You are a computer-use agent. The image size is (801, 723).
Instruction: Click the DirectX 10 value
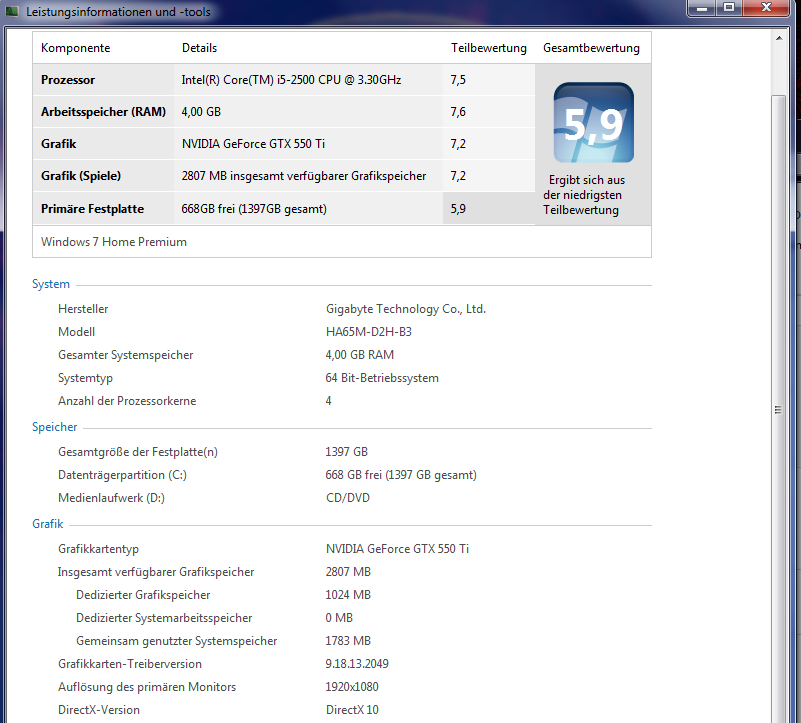click(x=352, y=710)
